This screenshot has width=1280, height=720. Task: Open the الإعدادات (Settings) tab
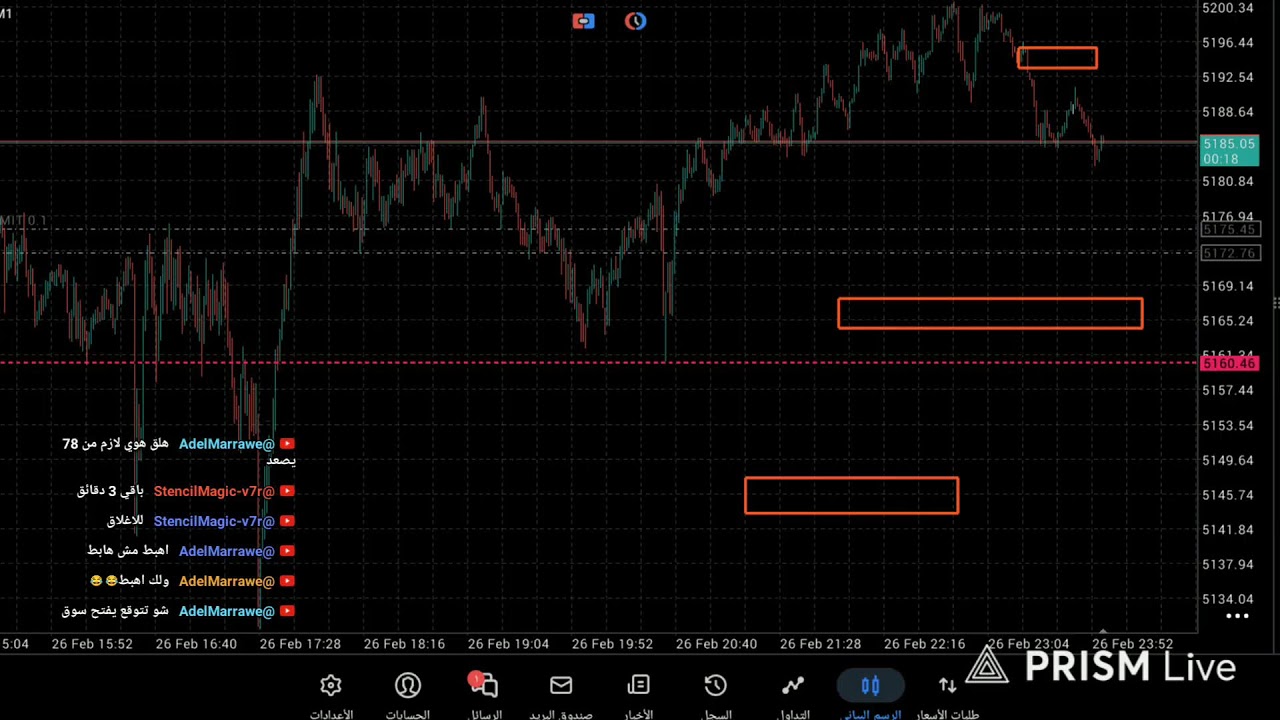[x=331, y=696]
